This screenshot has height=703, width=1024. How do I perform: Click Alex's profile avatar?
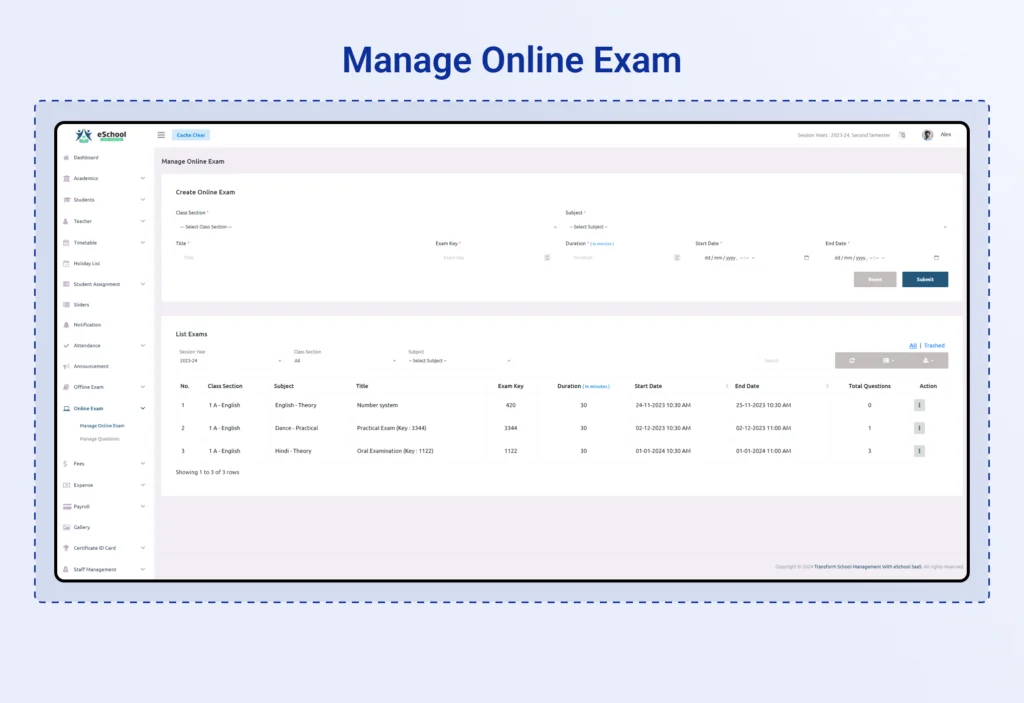(x=927, y=135)
